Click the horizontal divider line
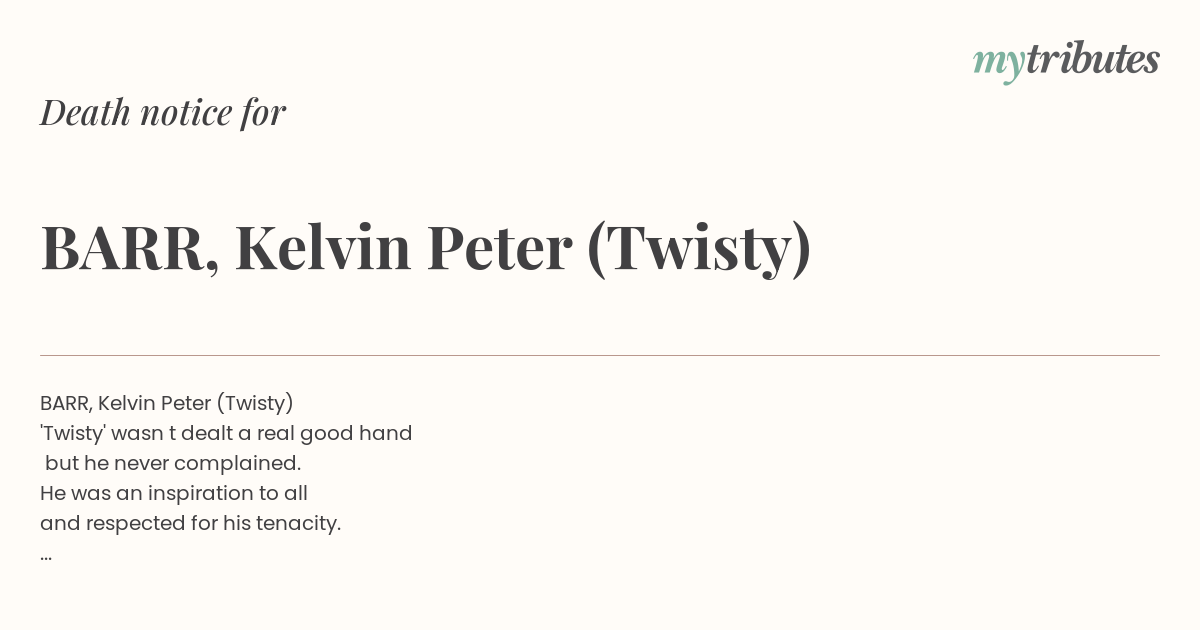Image resolution: width=1200 pixels, height=630 pixels. 600,355
